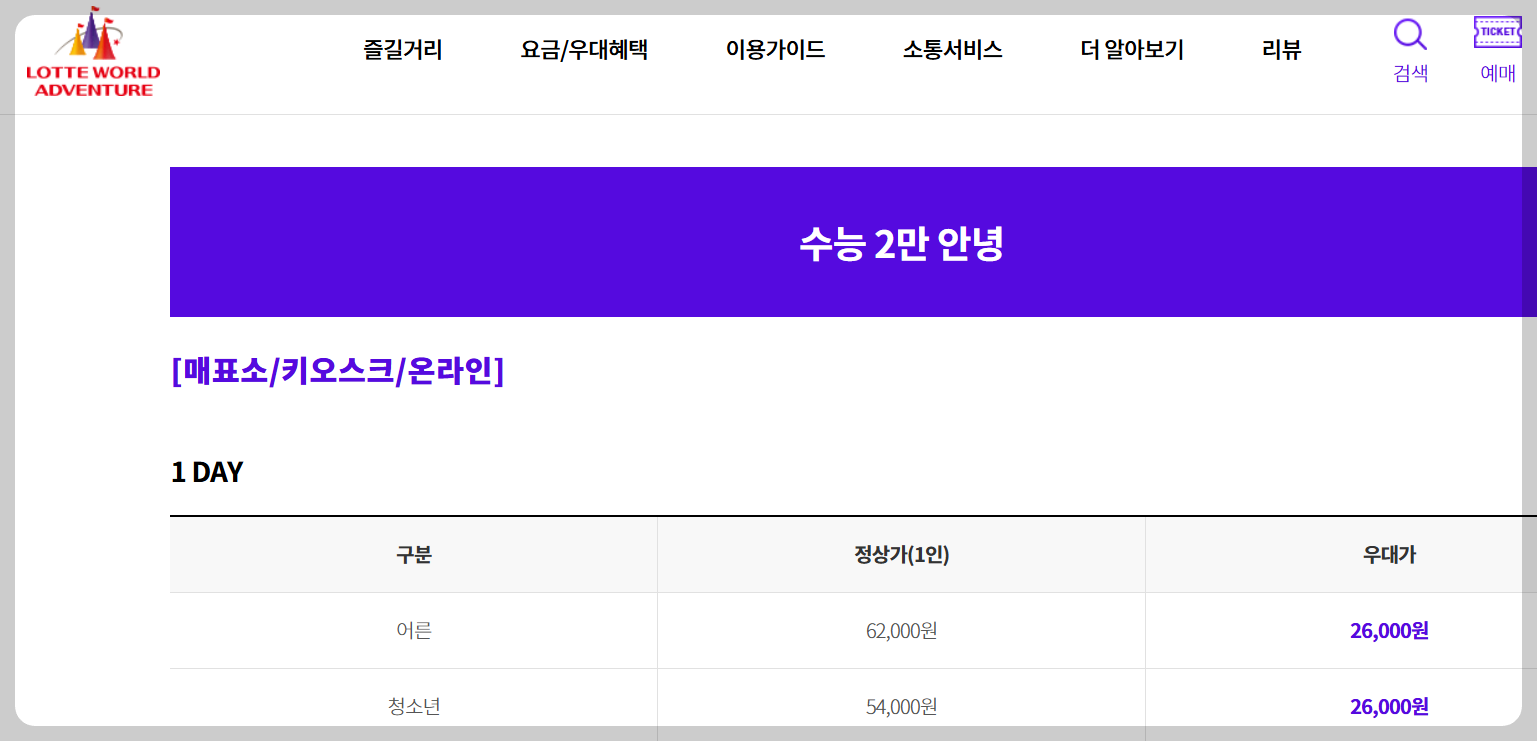
Task: Select the 1 DAY section title
Action: 206,471
